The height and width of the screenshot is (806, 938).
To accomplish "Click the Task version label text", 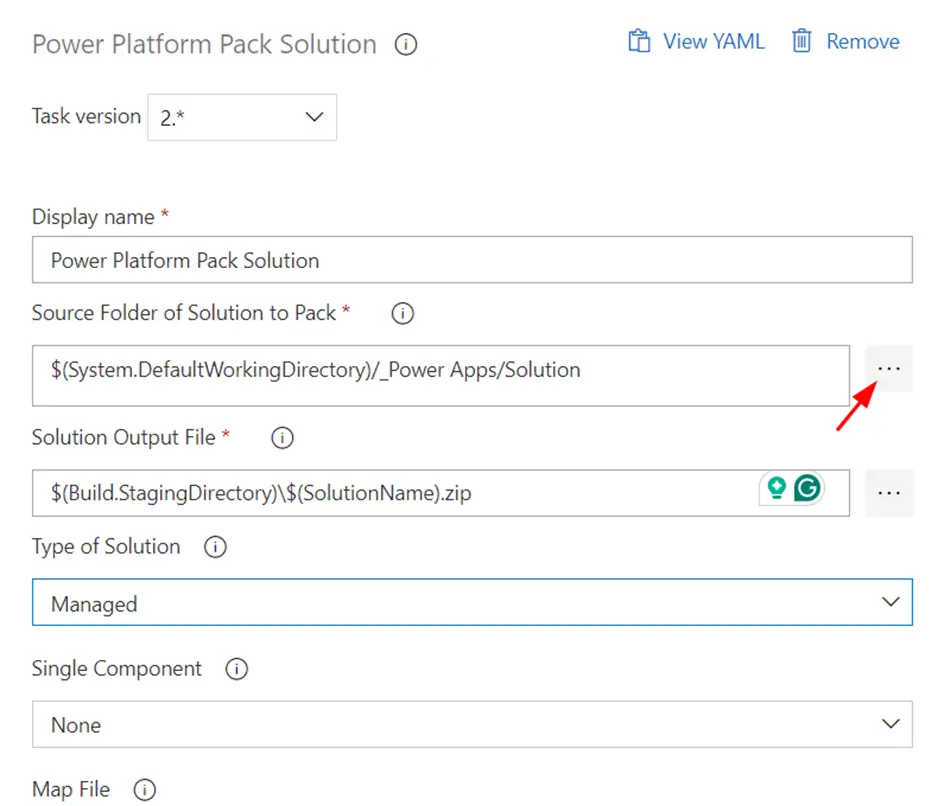I will pos(86,116).
